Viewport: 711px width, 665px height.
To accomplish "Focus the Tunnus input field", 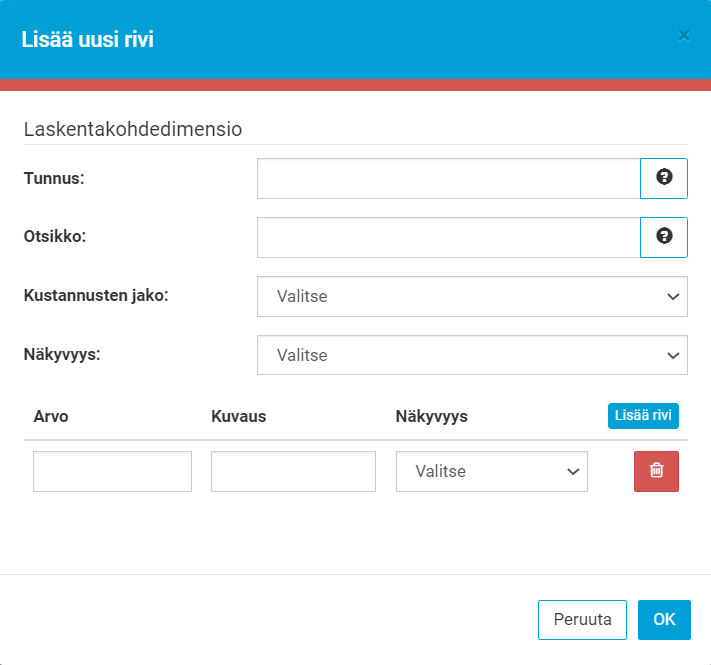I will click(x=448, y=178).
